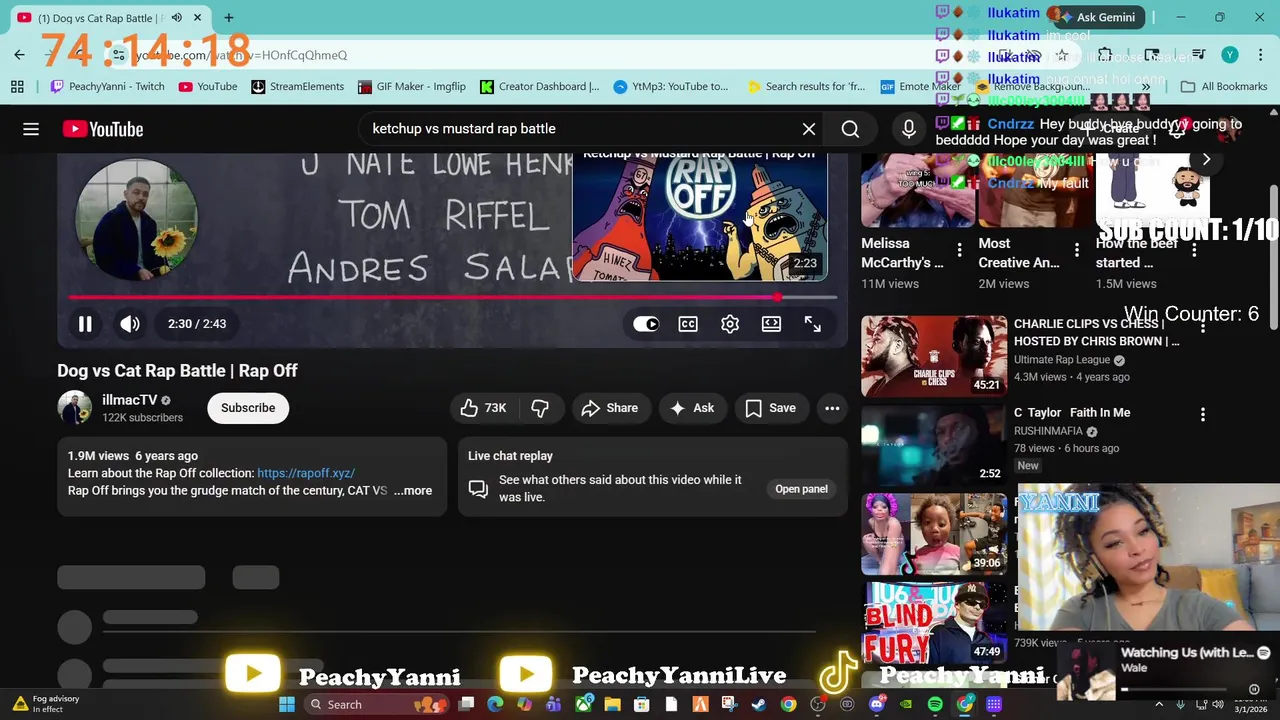Show hidden system tray icons
The image size is (1280, 720).
point(1159,705)
